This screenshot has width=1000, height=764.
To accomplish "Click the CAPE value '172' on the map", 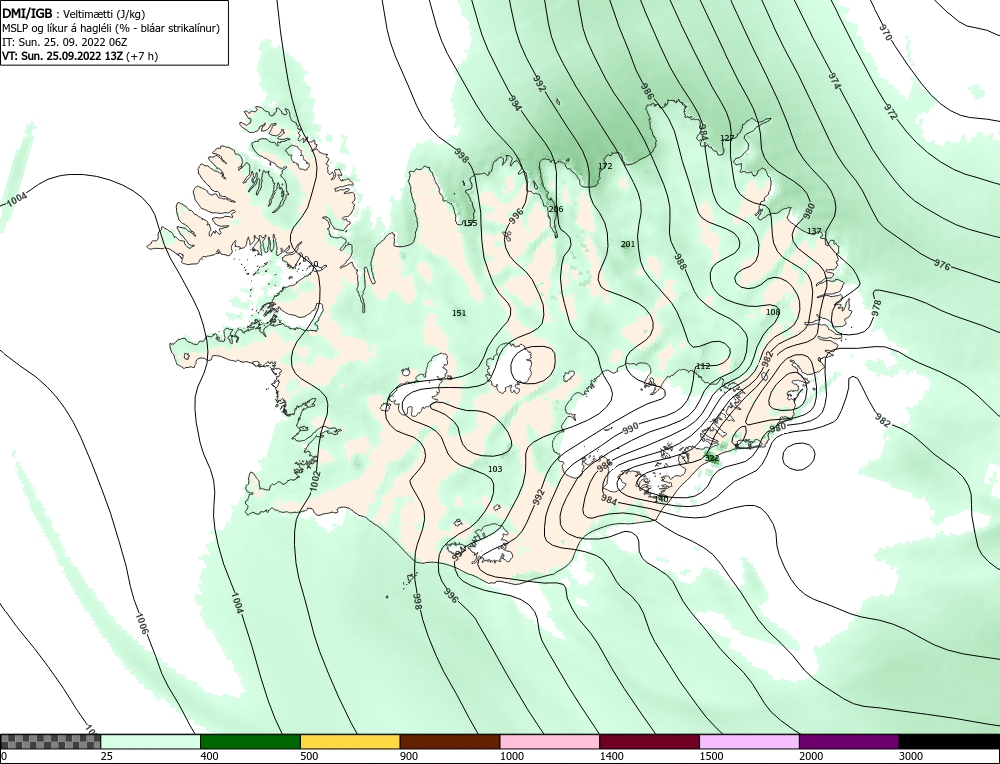I will point(605,166).
